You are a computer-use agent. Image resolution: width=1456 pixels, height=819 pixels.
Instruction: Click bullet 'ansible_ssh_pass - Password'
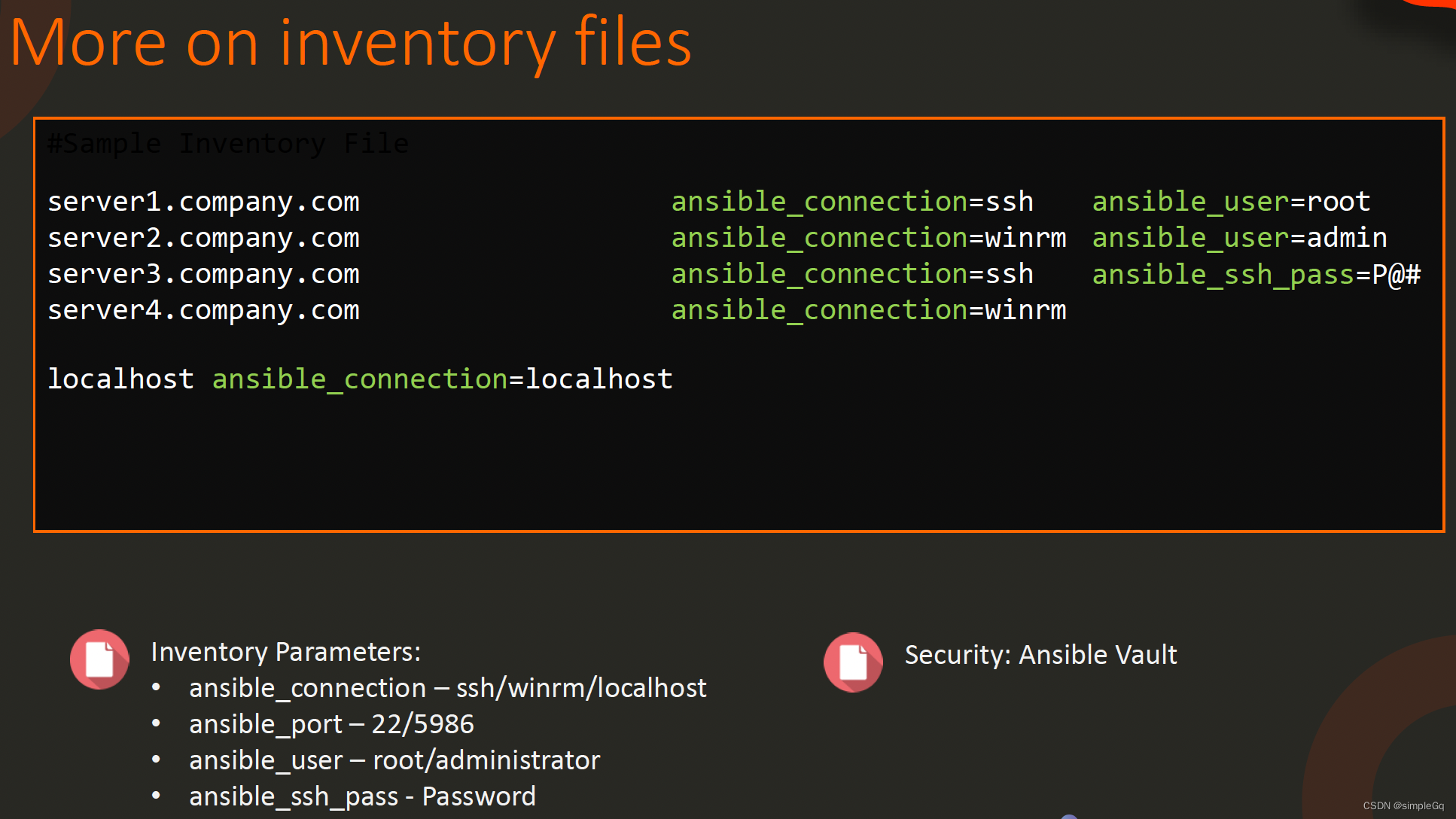(362, 796)
